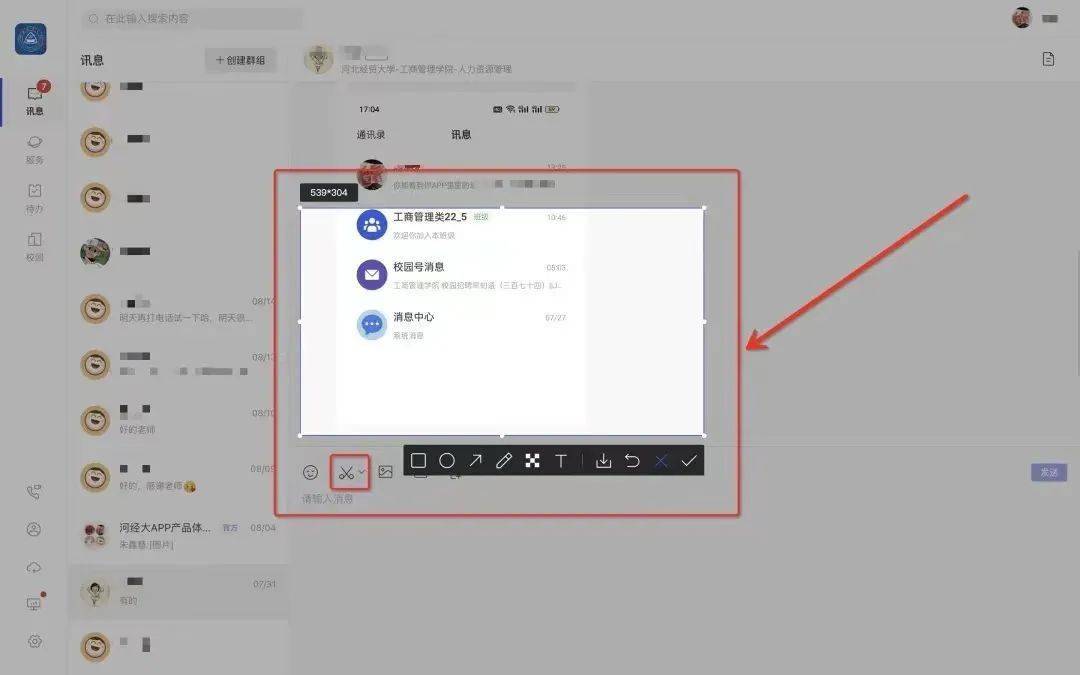
Task: Click the 消息中心 entry in screenshot
Action: coord(461,325)
